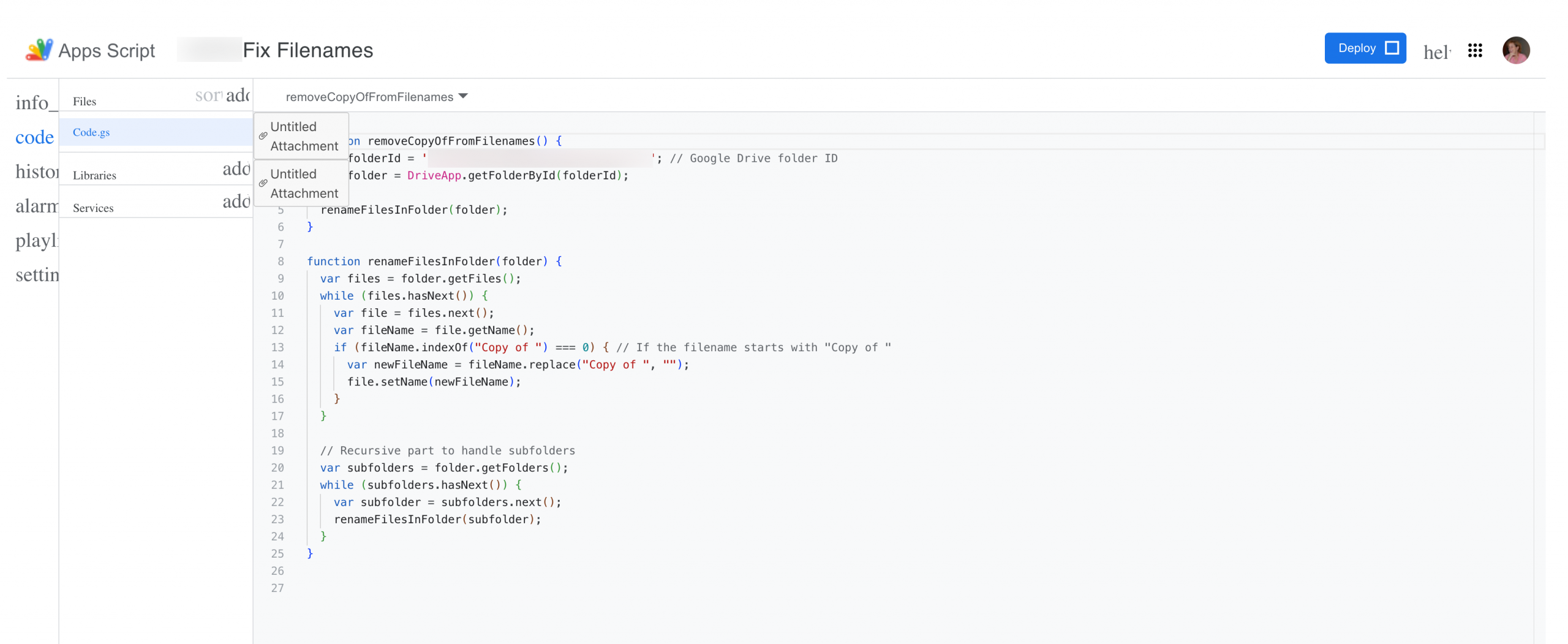Viewport: 1568px width, 644px height.
Task: Open the user account avatar
Action: tap(1515, 50)
